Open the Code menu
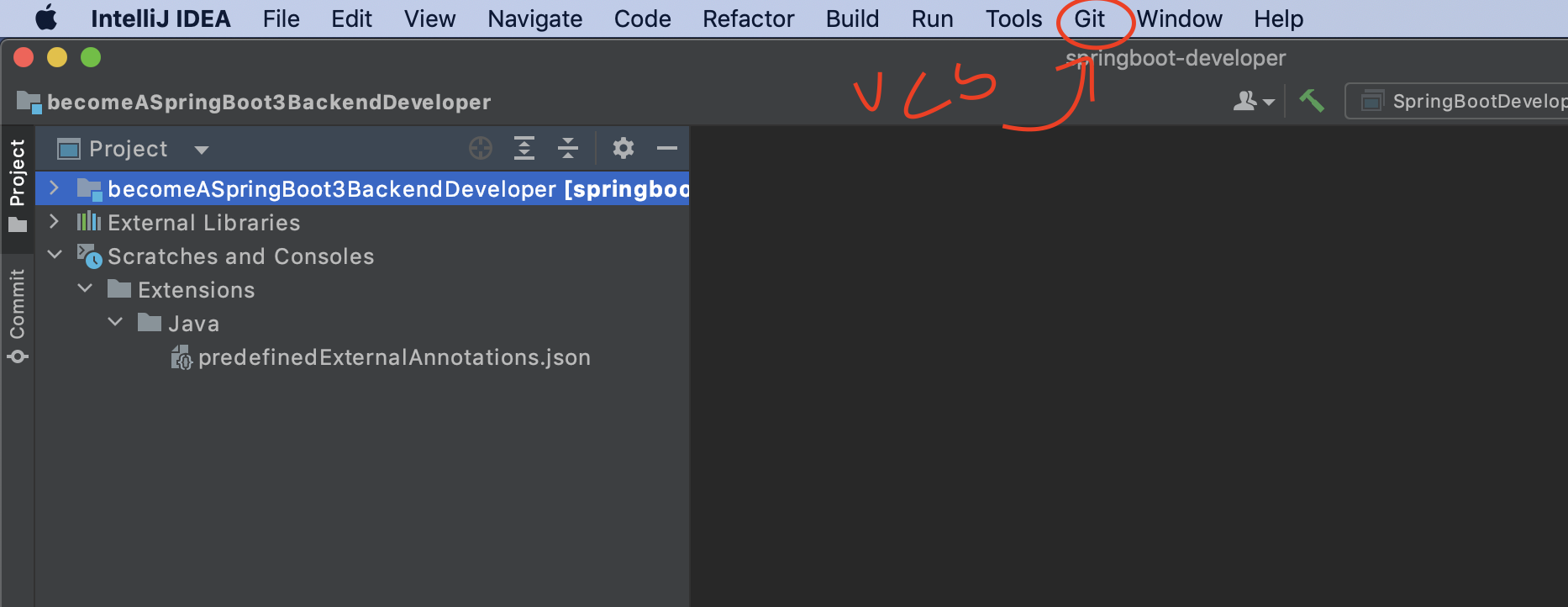Image resolution: width=1568 pixels, height=607 pixels. (642, 18)
